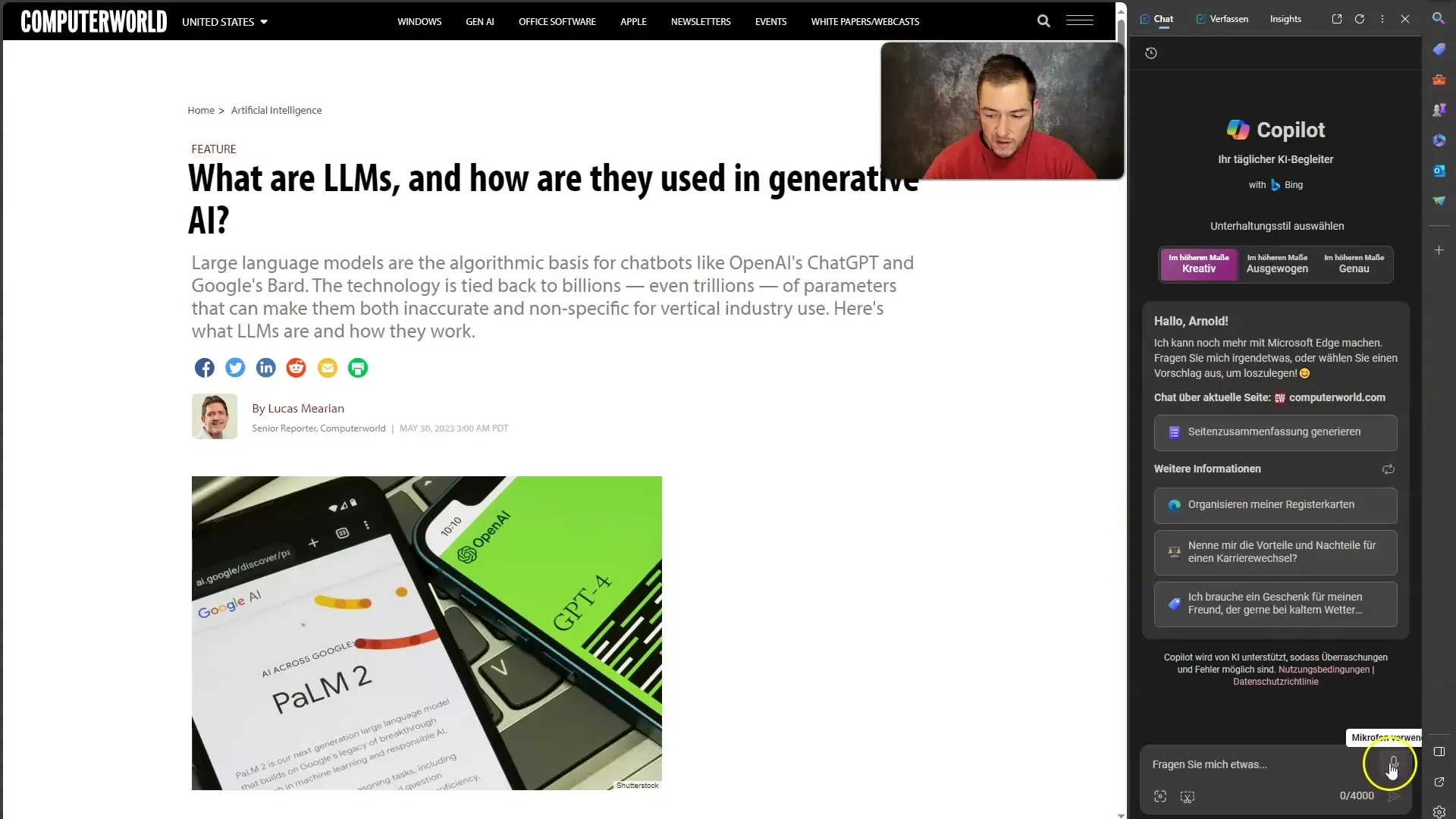Click the Facebook share icon
Viewport: 1456px width, 819px height.
coord(205,367)
